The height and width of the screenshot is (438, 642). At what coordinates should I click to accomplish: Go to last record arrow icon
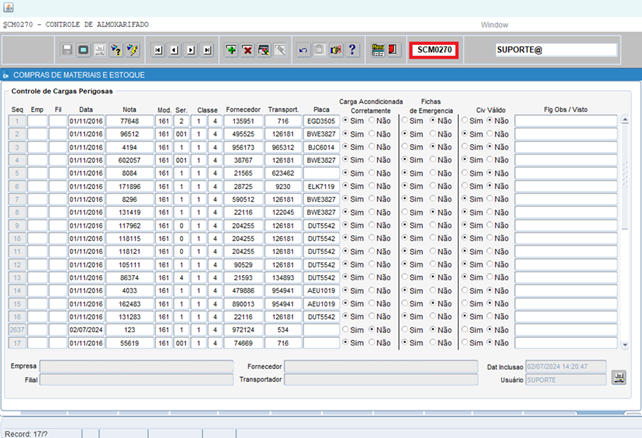(x=207, y=50)
